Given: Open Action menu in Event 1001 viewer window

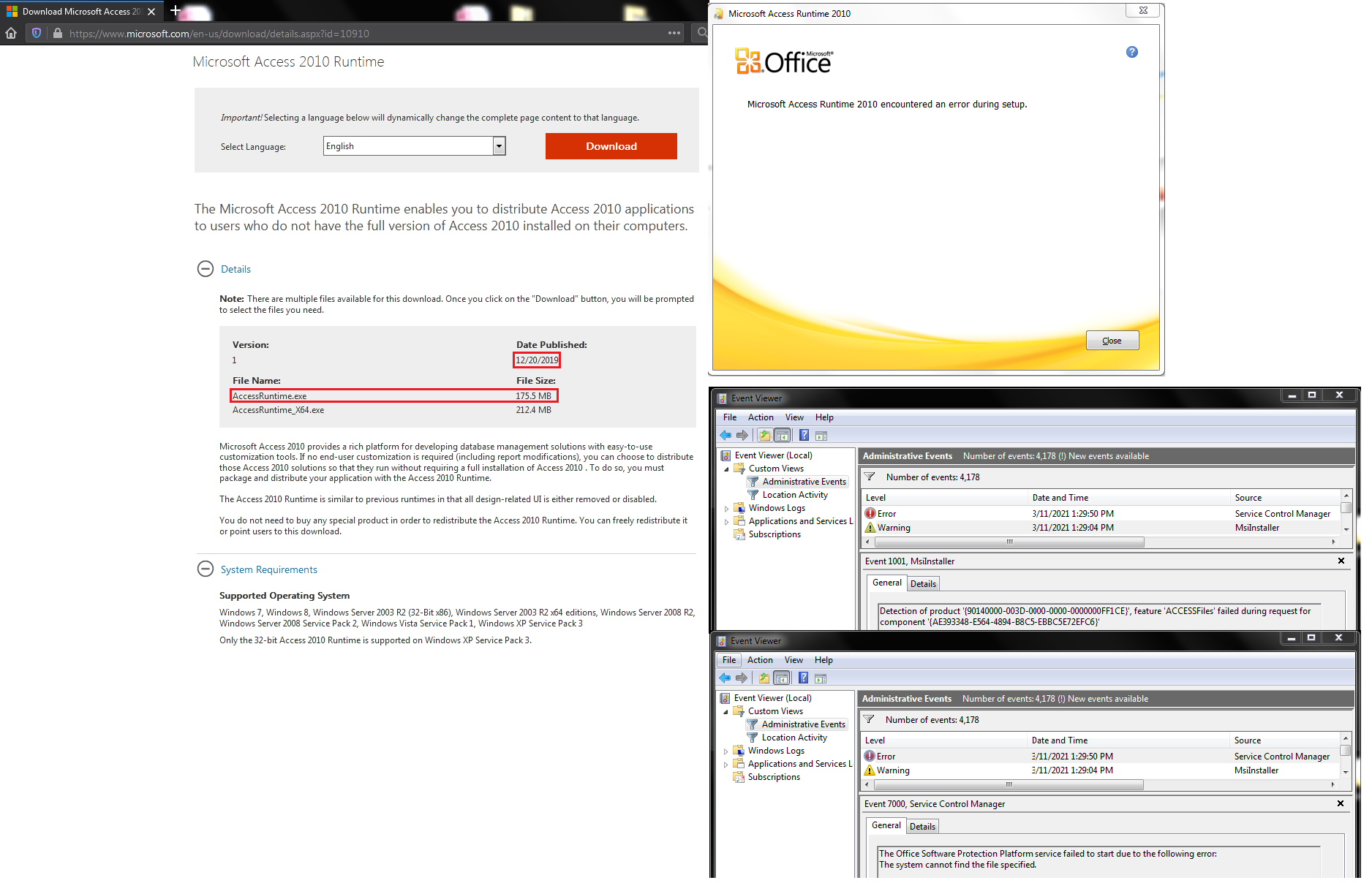Looking at the screenshot, I should [x=761, y=417].
